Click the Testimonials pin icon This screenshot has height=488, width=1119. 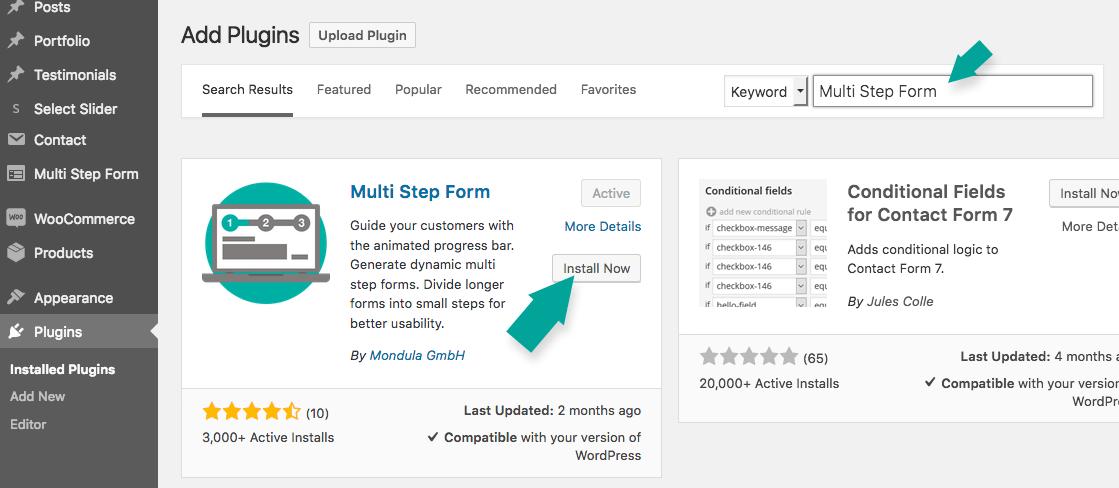16,75
